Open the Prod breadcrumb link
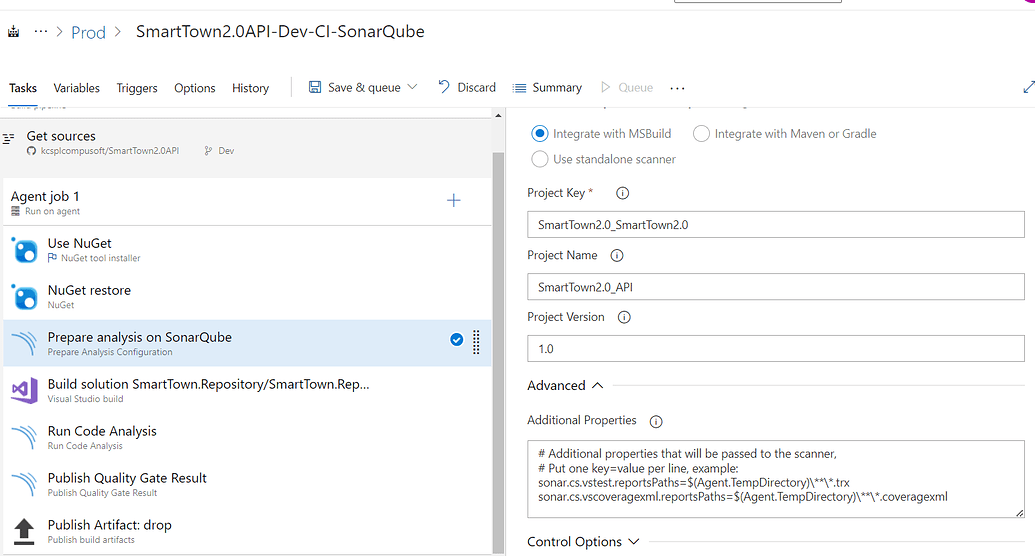 [x=88, y=32]
